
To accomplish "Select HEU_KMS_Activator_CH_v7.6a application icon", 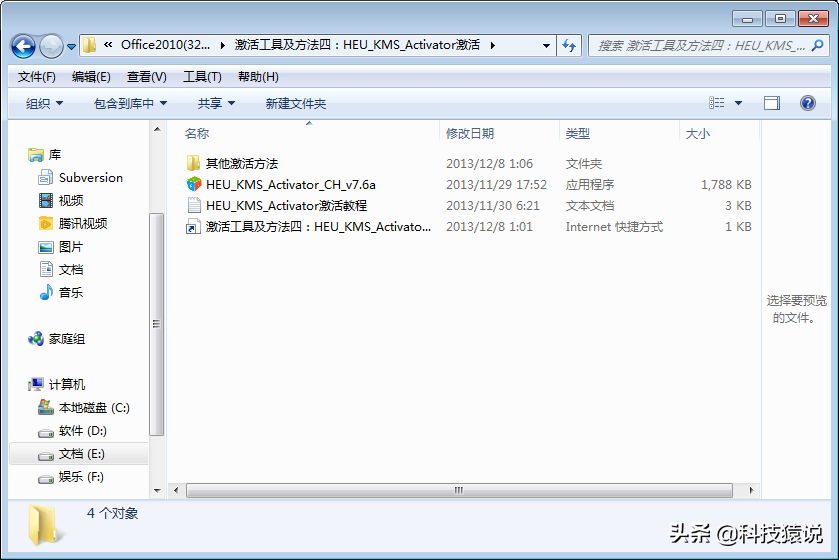I will [194, 185].
